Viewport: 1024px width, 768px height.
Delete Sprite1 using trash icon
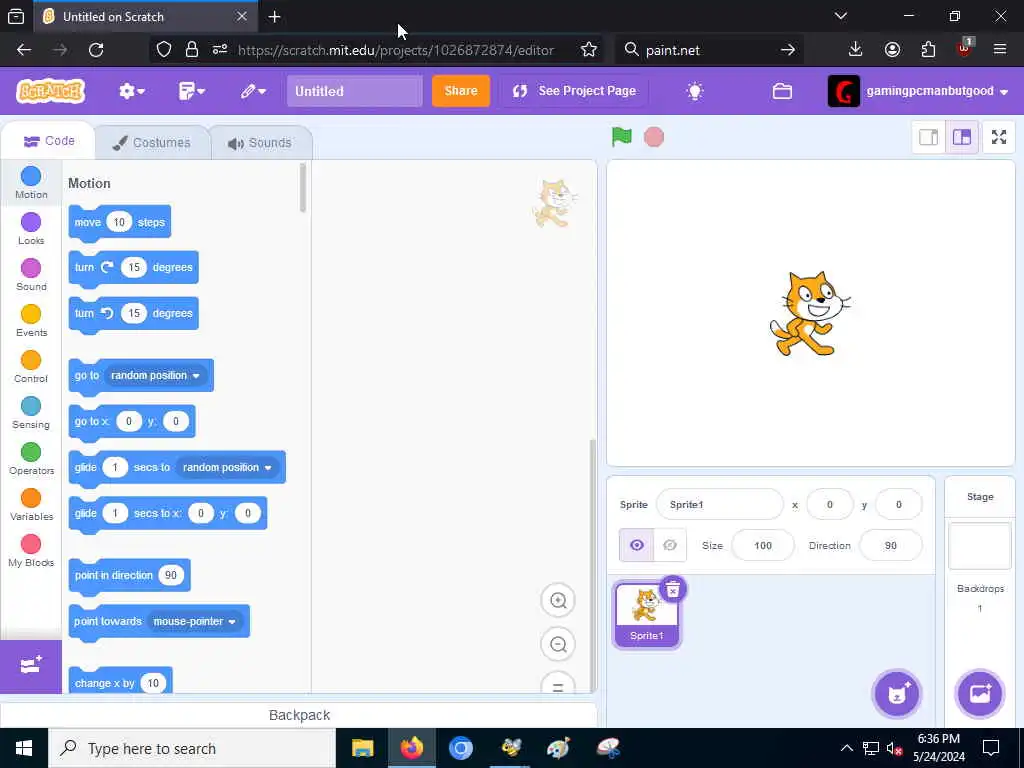click(x=673, y=589)
